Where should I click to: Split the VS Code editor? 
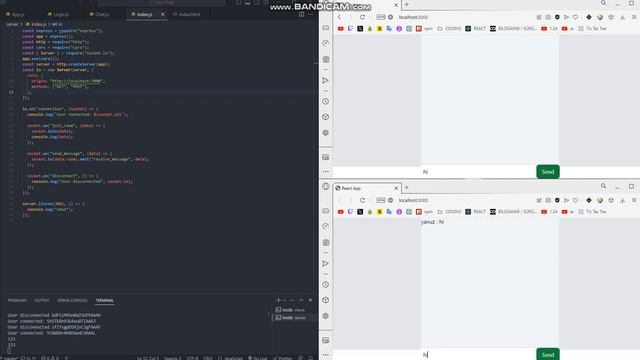point(301,14)
